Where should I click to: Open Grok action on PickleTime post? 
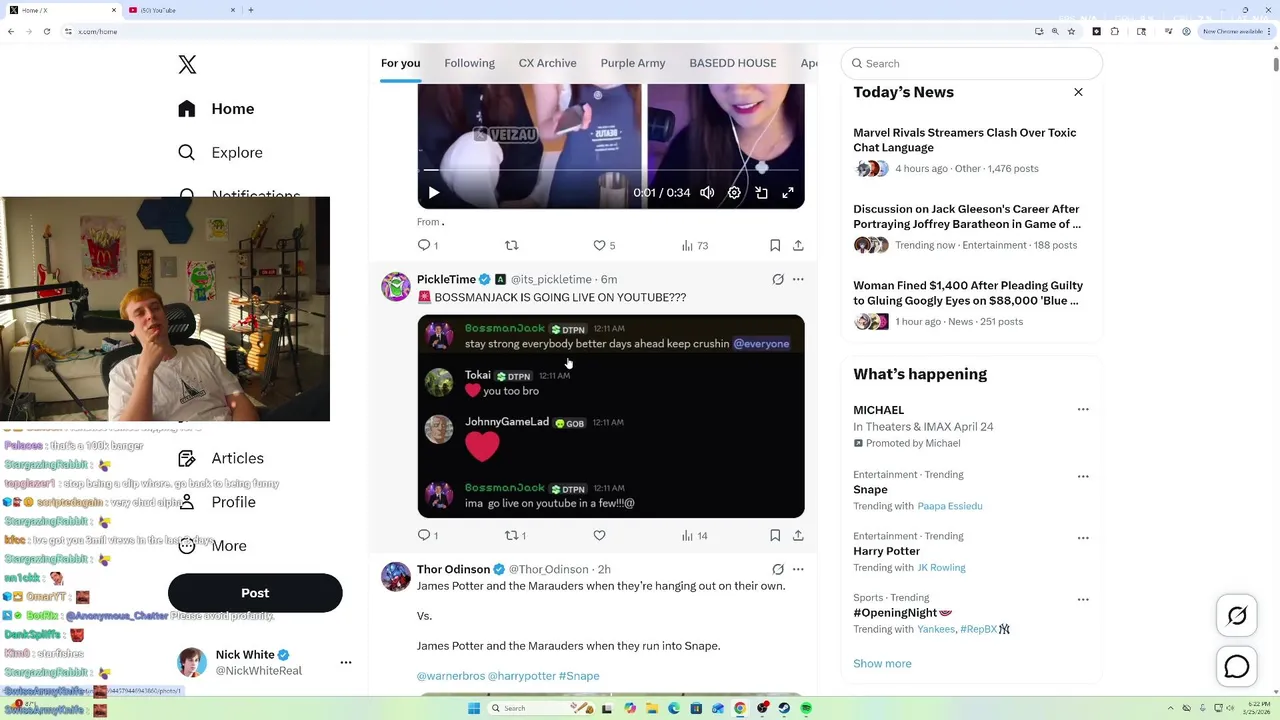coord(778,279)
